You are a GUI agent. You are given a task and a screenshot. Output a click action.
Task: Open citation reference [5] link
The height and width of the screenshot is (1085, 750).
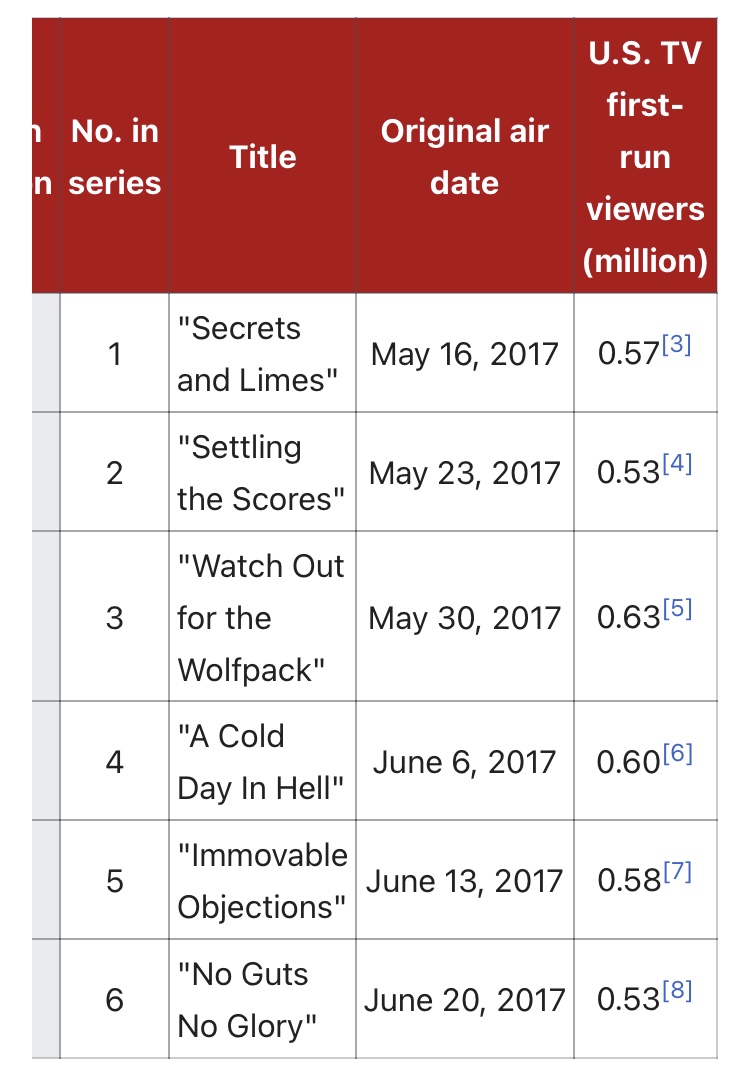677,608
